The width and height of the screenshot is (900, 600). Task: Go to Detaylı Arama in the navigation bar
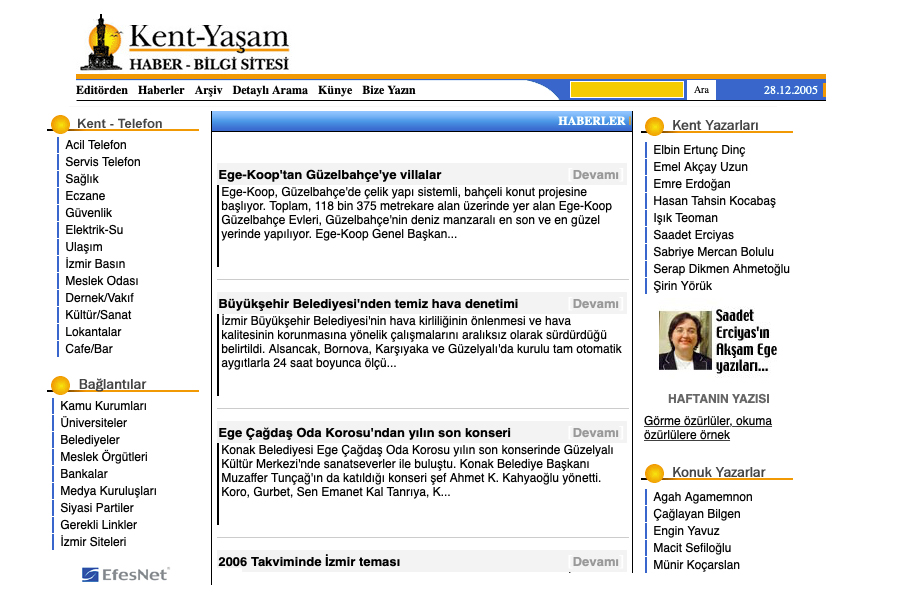[270, 90]
